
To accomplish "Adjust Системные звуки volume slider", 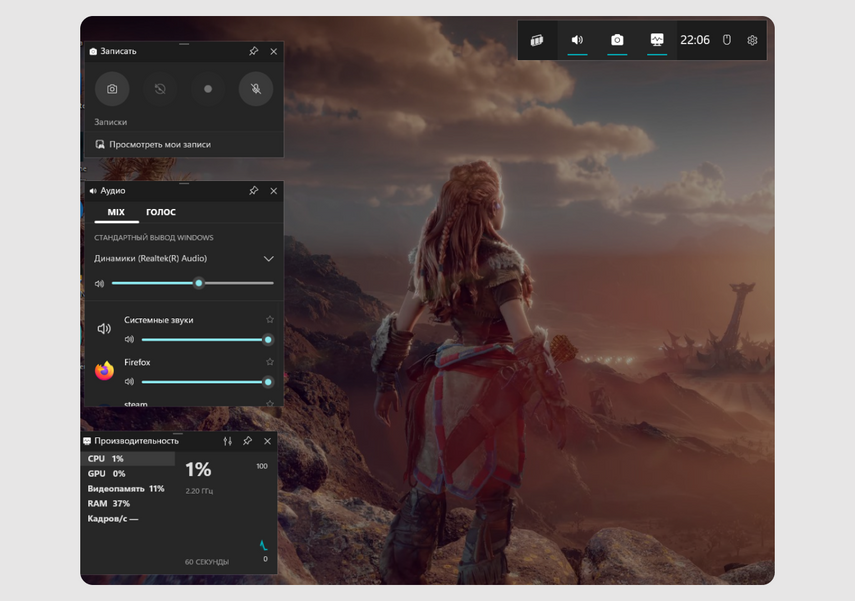I will pos(207,340).
